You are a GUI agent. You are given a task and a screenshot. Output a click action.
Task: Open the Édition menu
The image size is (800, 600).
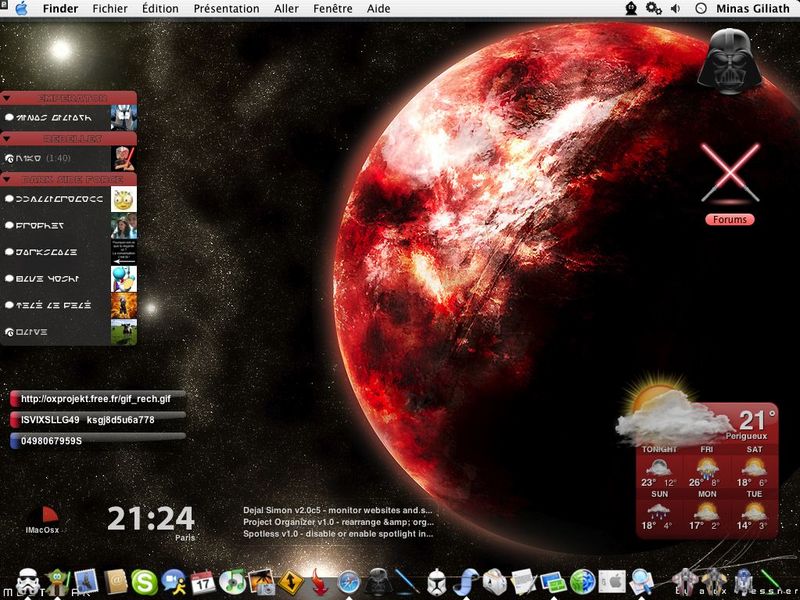(160, 9)
